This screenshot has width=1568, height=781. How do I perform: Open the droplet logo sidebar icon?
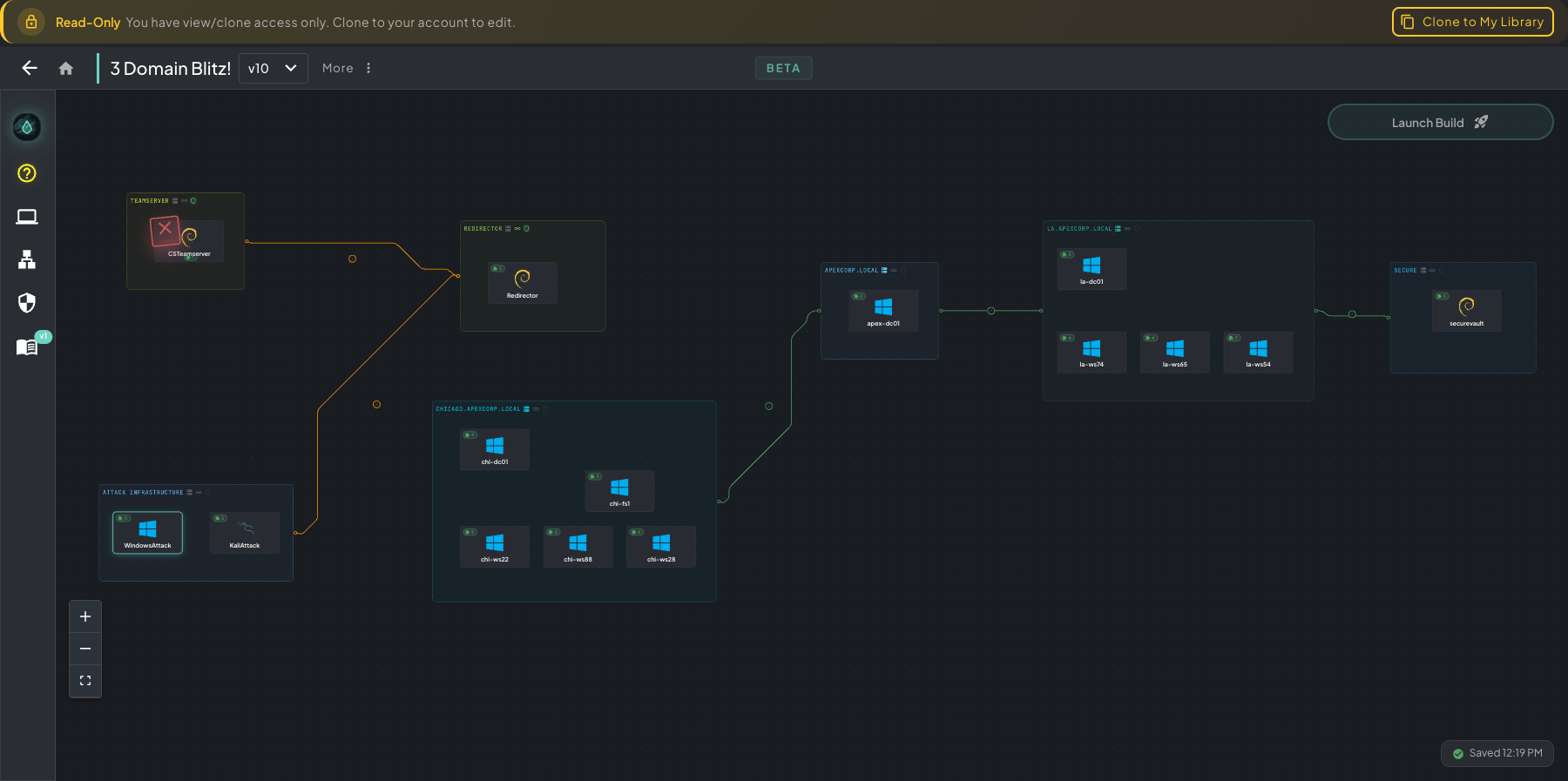pyautogui.click(x=27, y=127)
